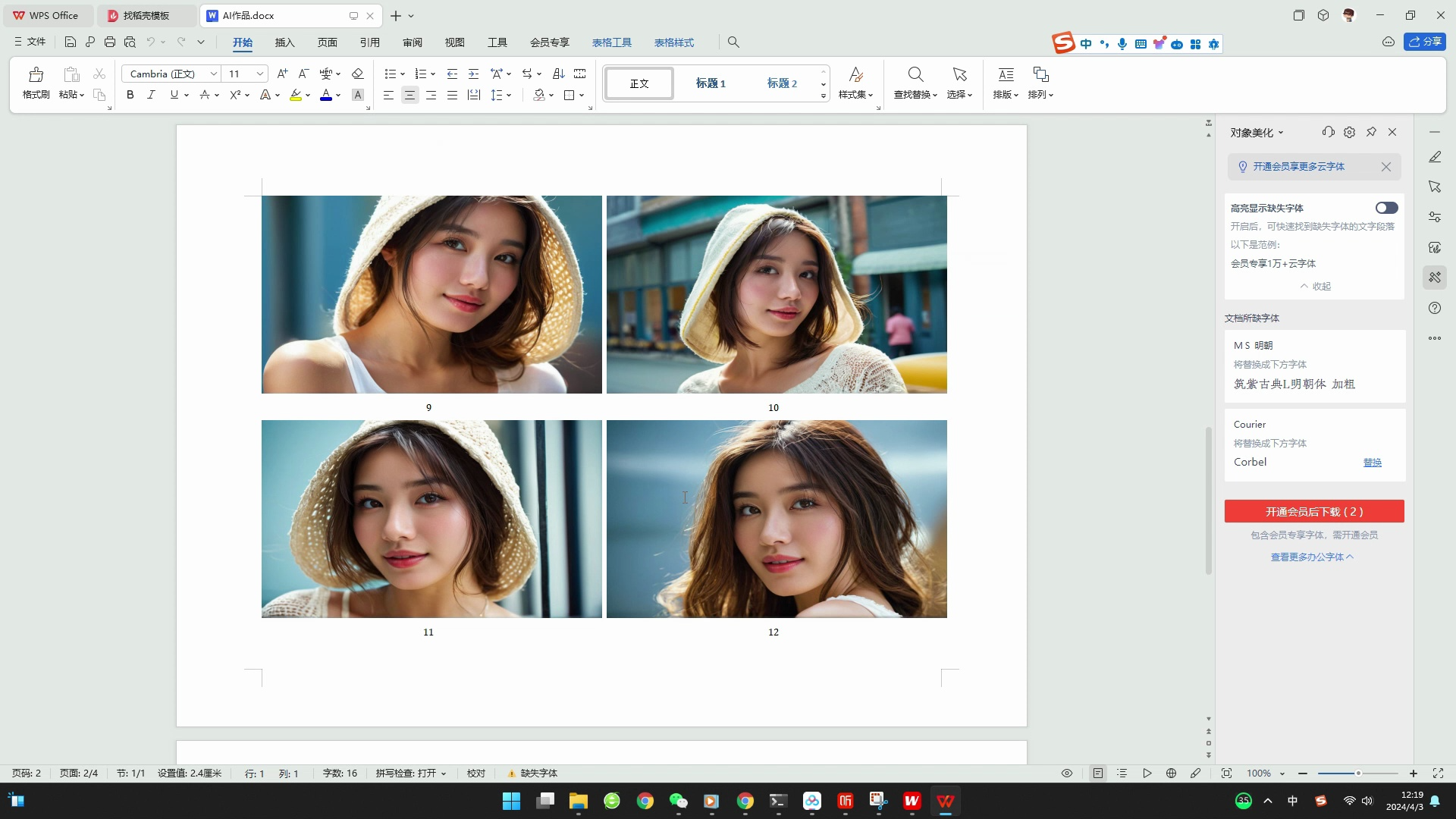Viewport: 1456px width, 819px height.
Task: Open the 插入 ribbon tab
Action: tap(284, 42)
